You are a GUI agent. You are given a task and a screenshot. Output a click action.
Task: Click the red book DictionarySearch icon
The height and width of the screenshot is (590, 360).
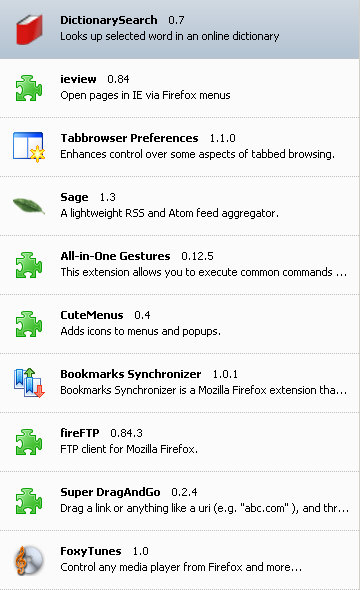[x=29, y=30]
